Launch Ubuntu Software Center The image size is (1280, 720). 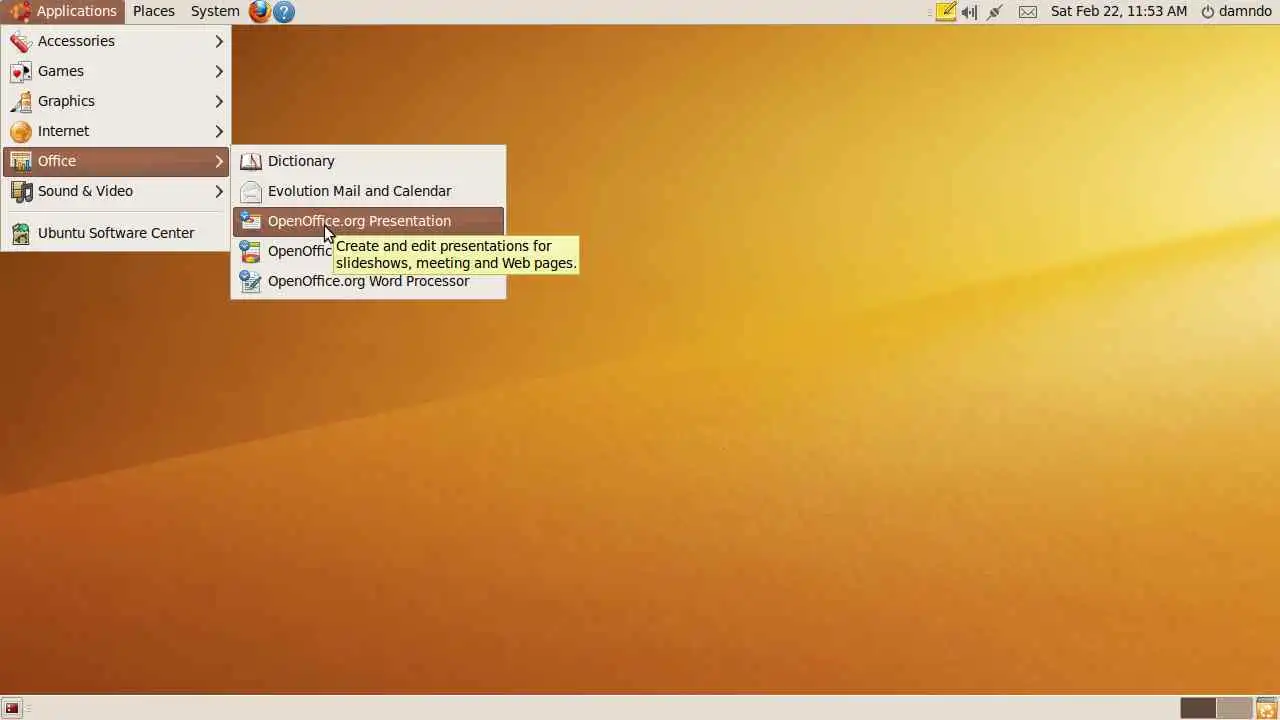pyautogui.click(x=116, y=233)
